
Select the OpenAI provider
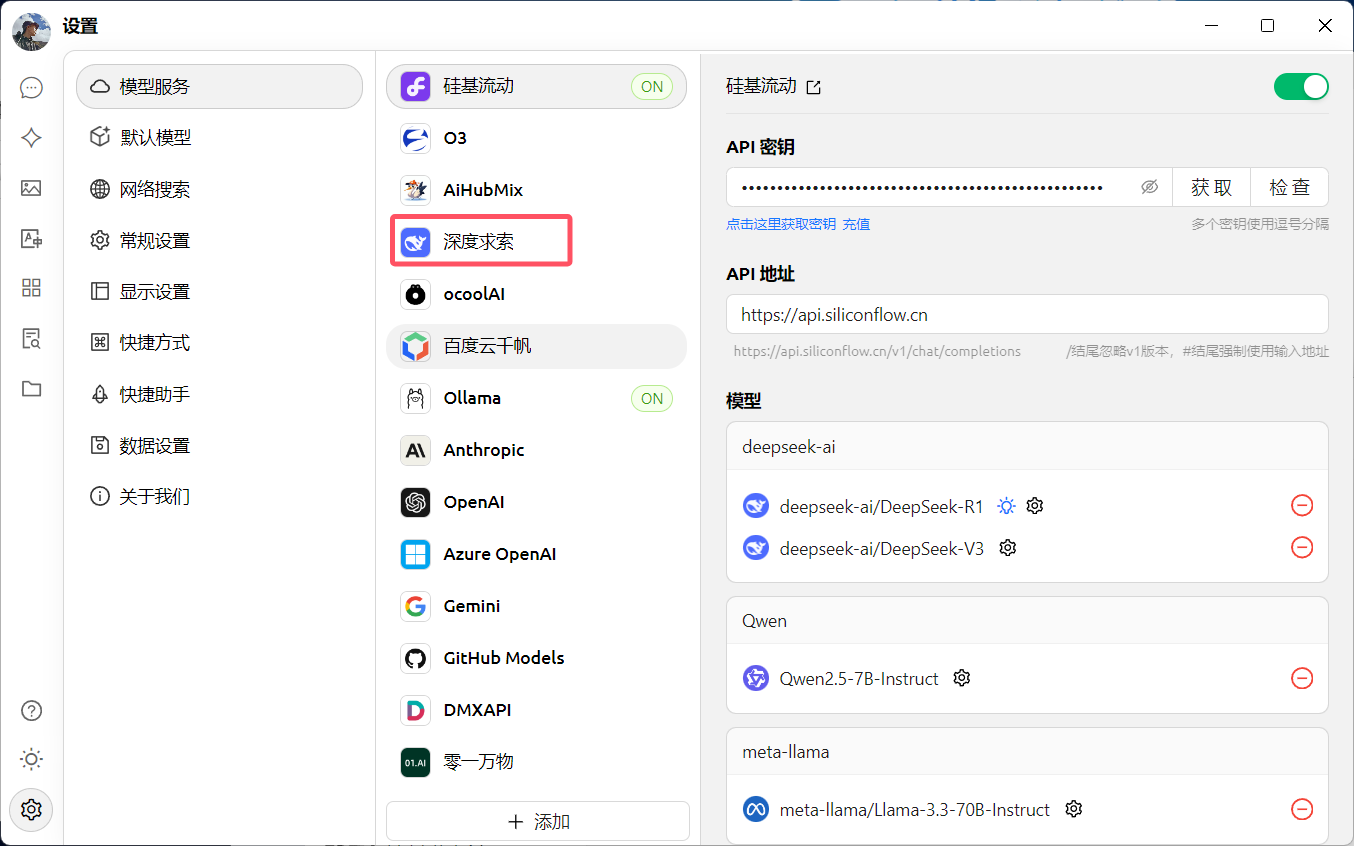point(536,502)
